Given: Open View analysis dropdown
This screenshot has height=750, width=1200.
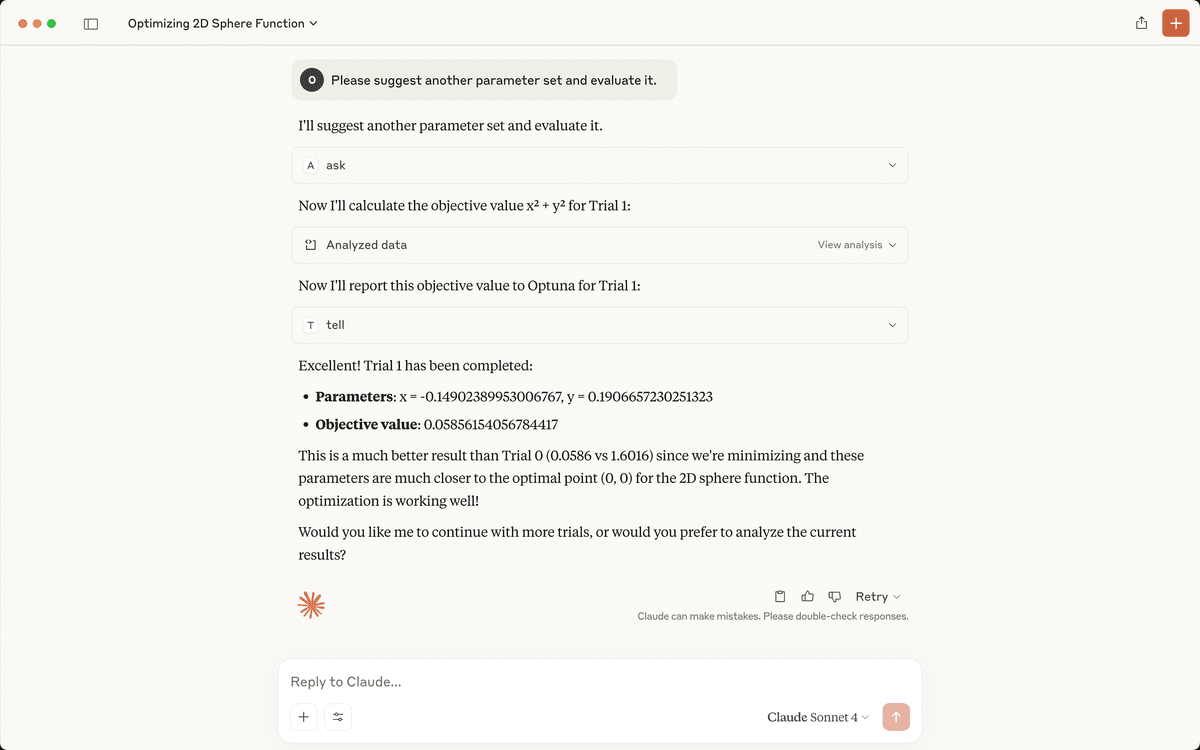Looking at the screenshot, I should point(857,245).
